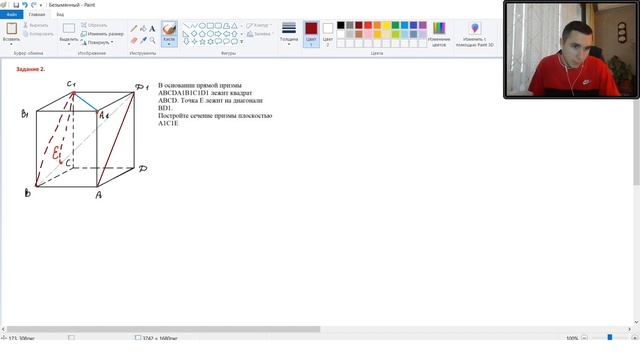Screen dimensions: 640x360
Task: Choose the Pentagon shape
Action: [202, 33]
